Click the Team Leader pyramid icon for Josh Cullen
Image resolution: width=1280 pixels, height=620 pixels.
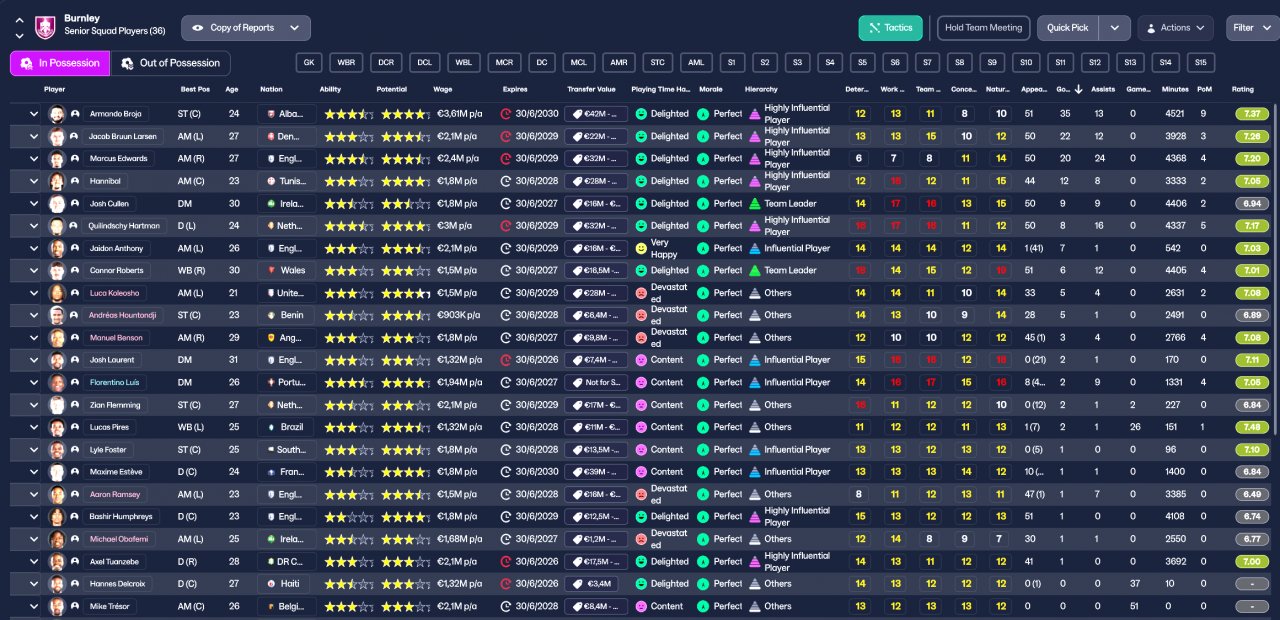pyautogui.click(x=754, y=203)
